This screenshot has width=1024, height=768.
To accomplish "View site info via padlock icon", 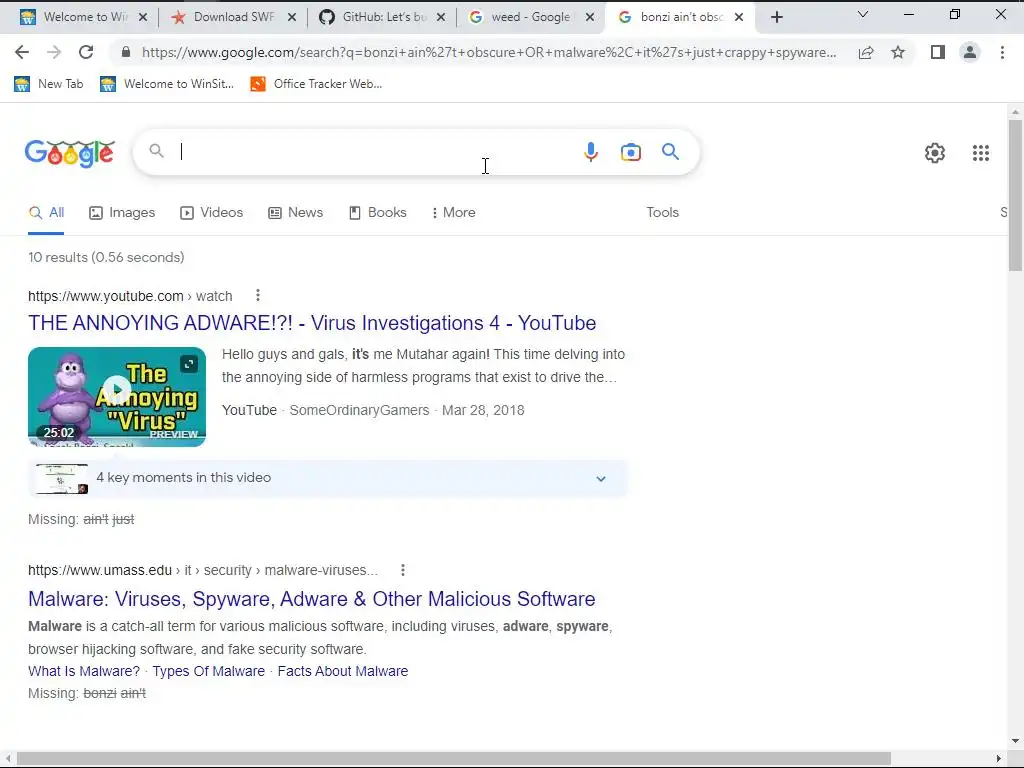I will (x=126, y=52).
